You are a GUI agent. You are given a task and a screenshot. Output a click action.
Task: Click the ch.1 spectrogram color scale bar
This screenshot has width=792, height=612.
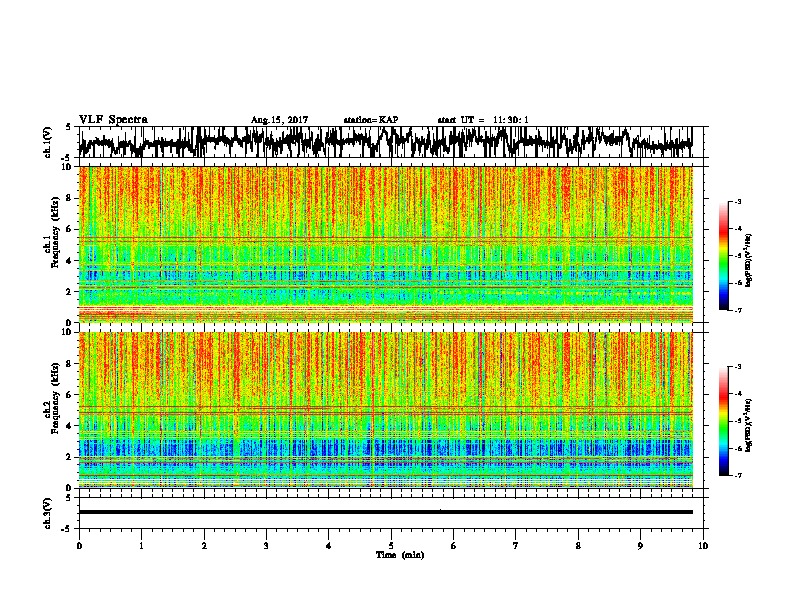coord(723,256)
